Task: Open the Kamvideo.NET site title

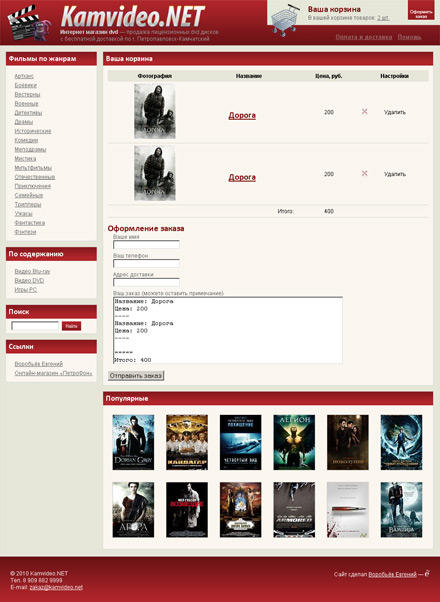Action: tap(132, 17)
